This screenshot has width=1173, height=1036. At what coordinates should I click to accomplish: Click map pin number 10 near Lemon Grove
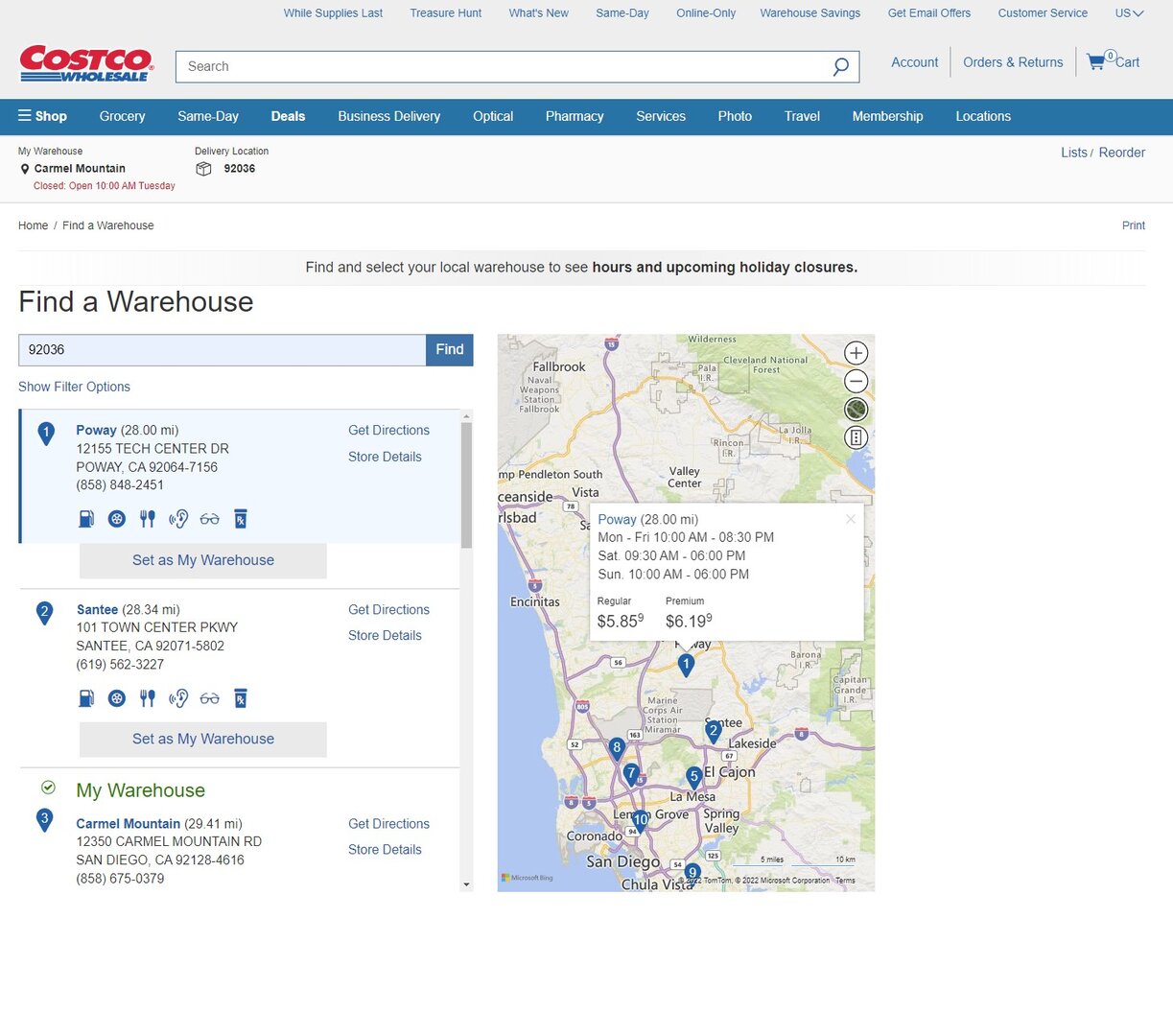pyautogui.click(x=640, y=820)
